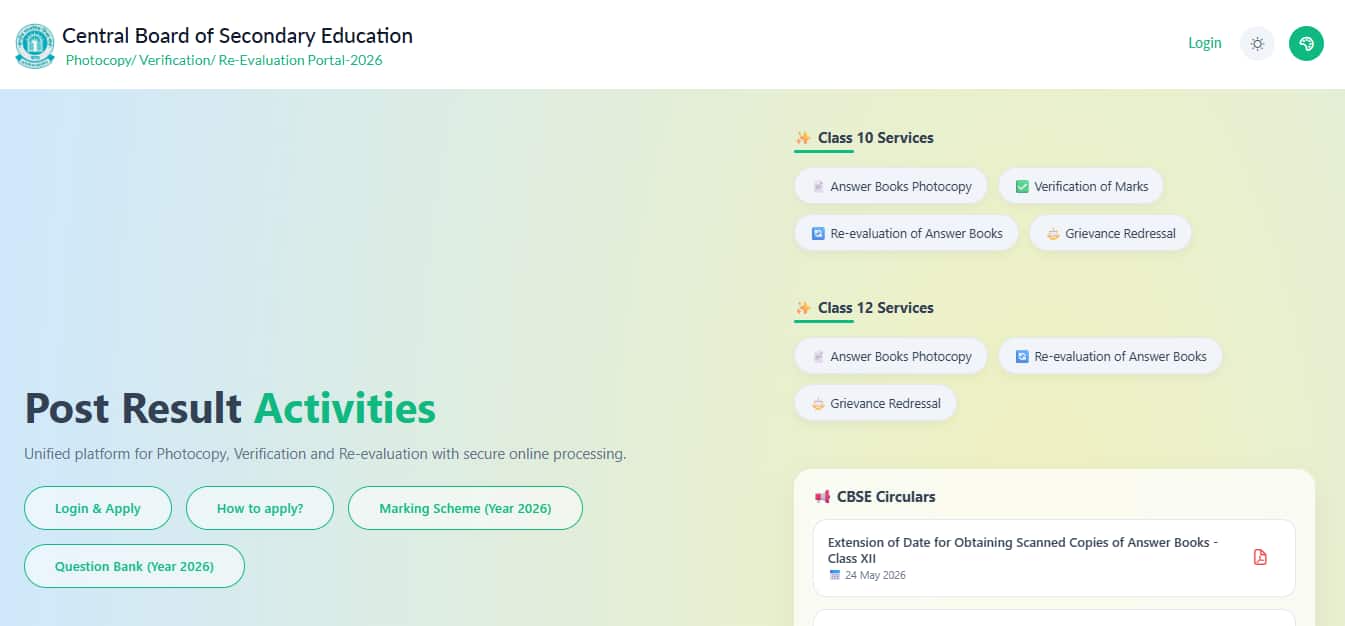Open the Extension of Date circular title
Image resolution: width=1345 pixels, height=626 pixels.
coord(1023,550)
